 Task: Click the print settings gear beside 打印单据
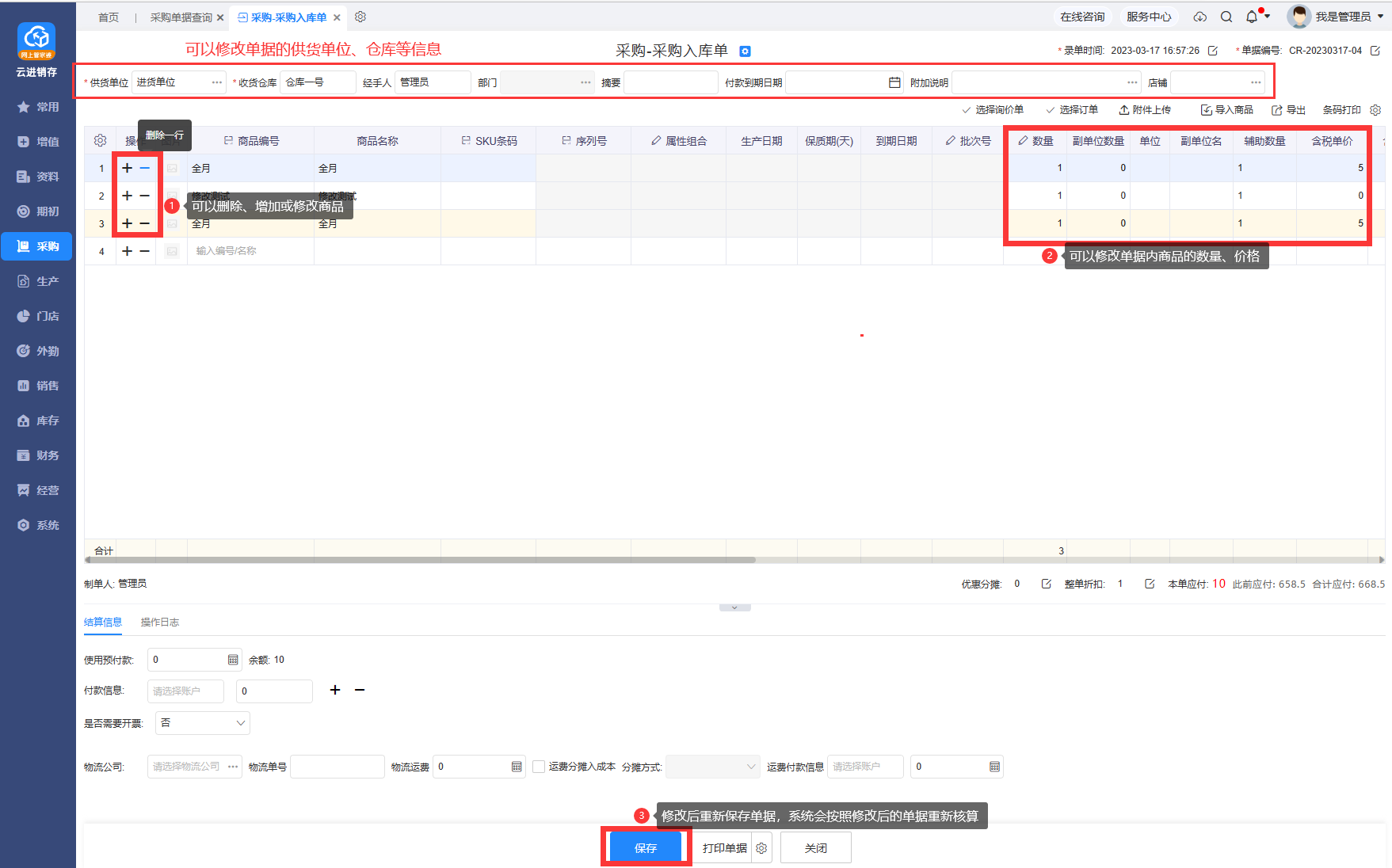(x=761, y=848)
